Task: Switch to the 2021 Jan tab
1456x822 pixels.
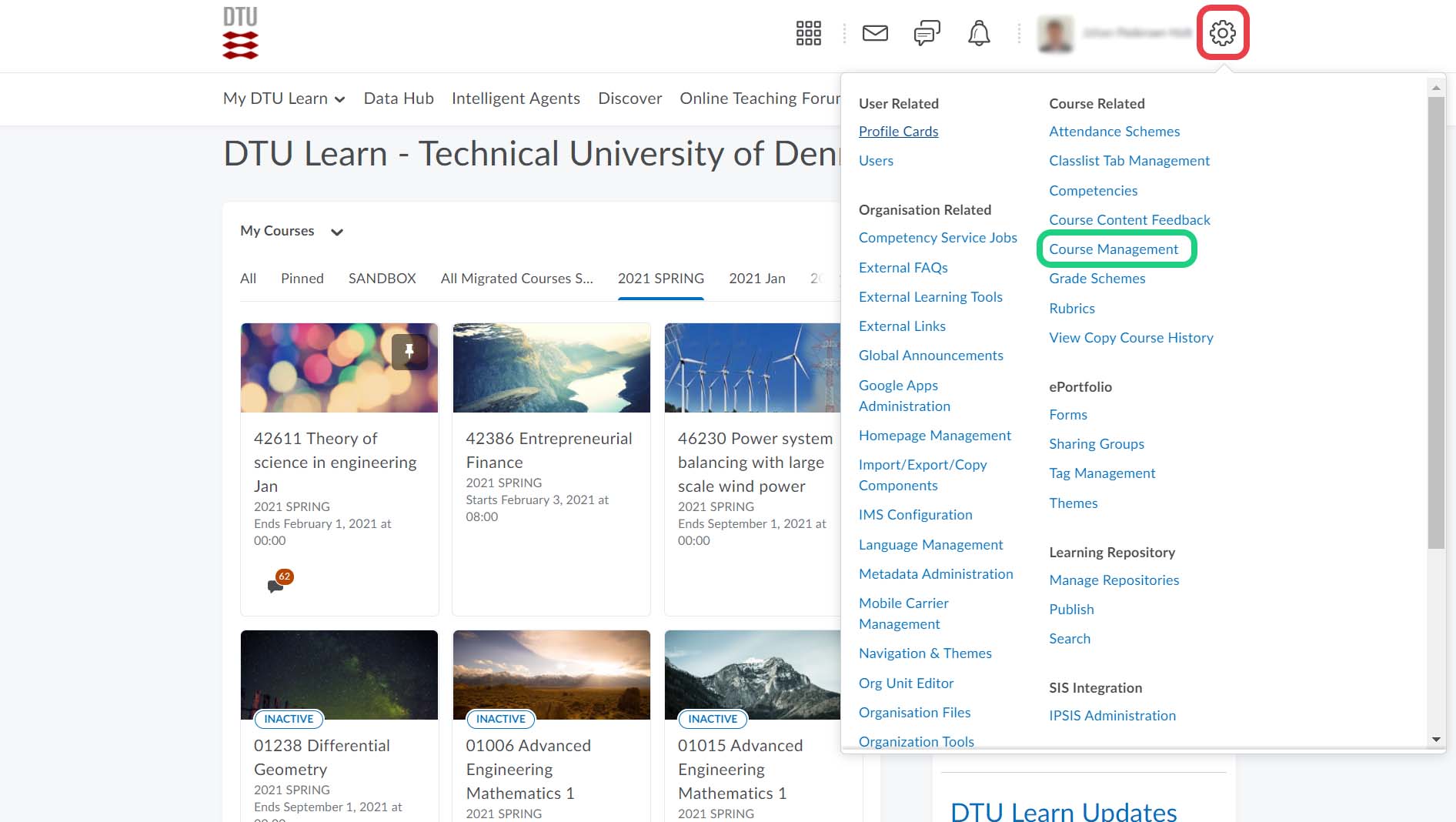Action: [x=756, y=279]
